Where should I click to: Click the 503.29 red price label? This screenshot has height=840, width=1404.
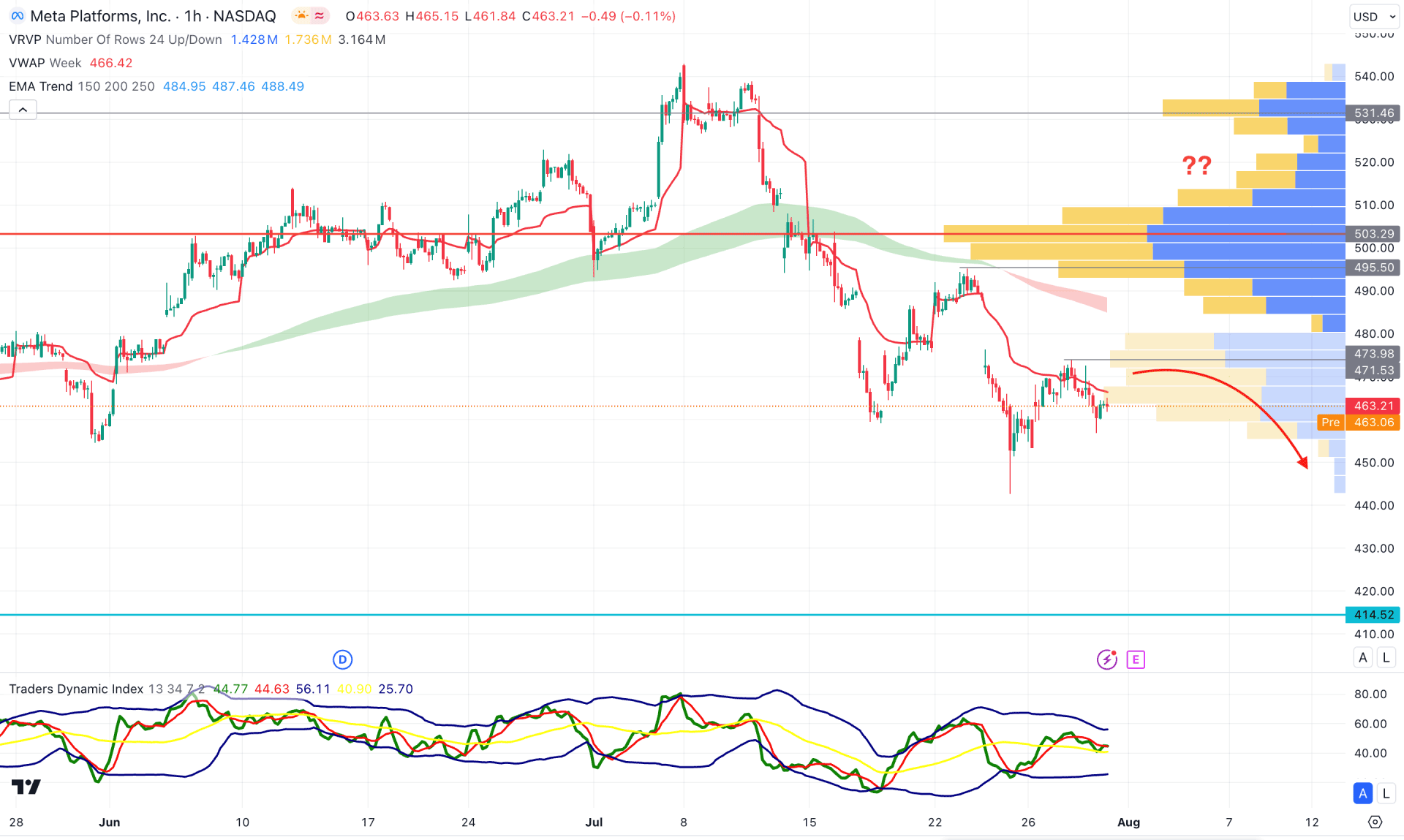click(x=1373, y=234)
